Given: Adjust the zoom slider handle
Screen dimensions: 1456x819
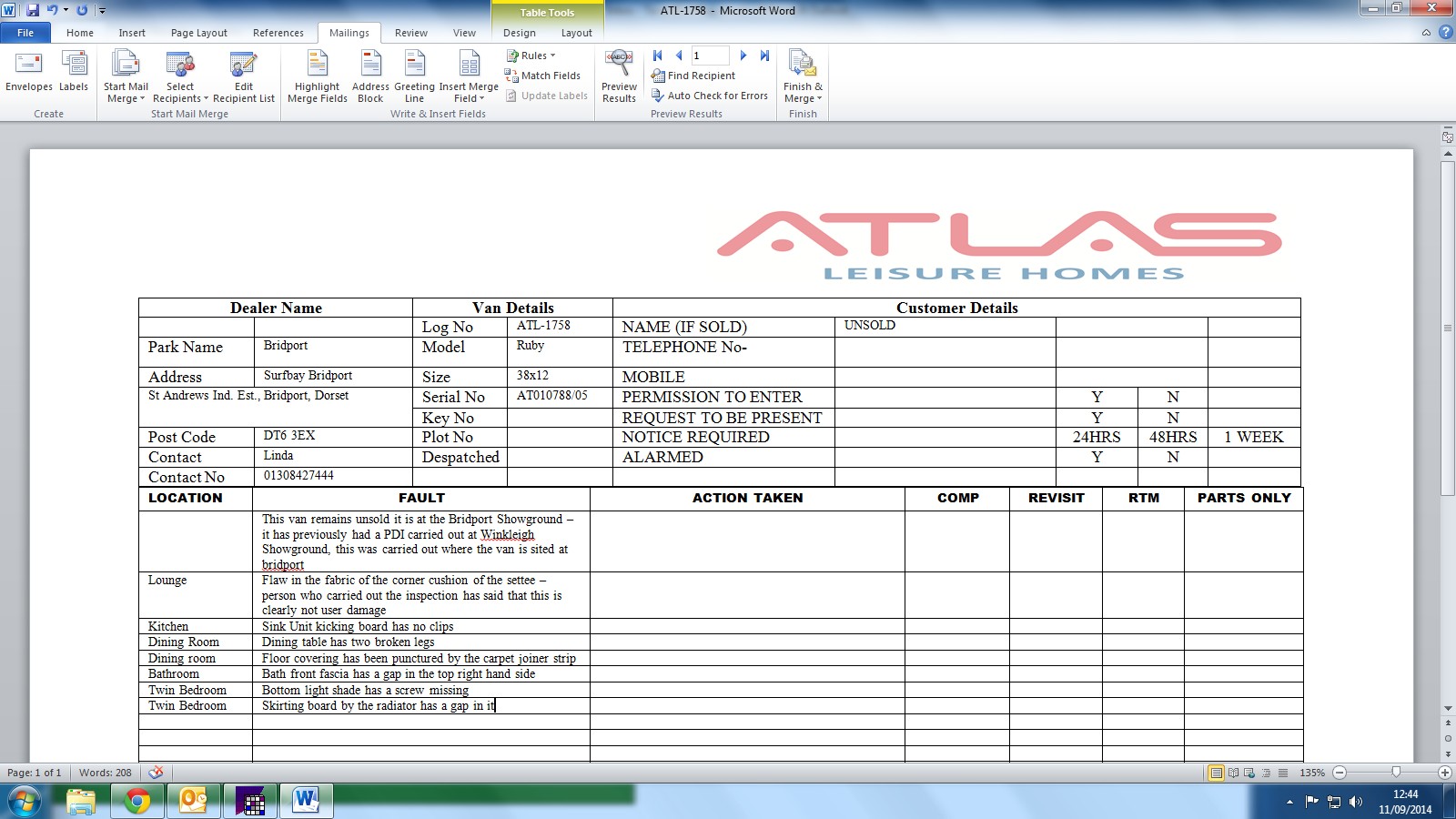Looking at the screenshot, I should [x=1396, y=773].
